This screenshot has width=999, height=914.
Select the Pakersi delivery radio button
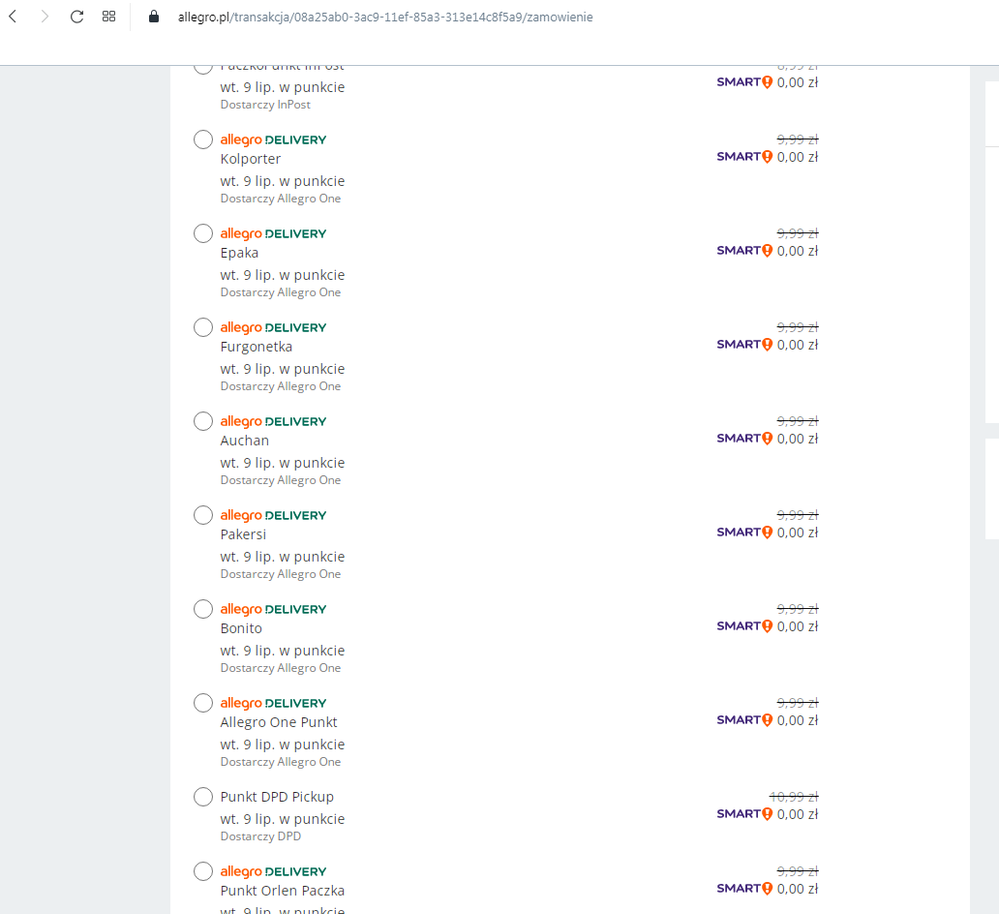coord(203,515)
